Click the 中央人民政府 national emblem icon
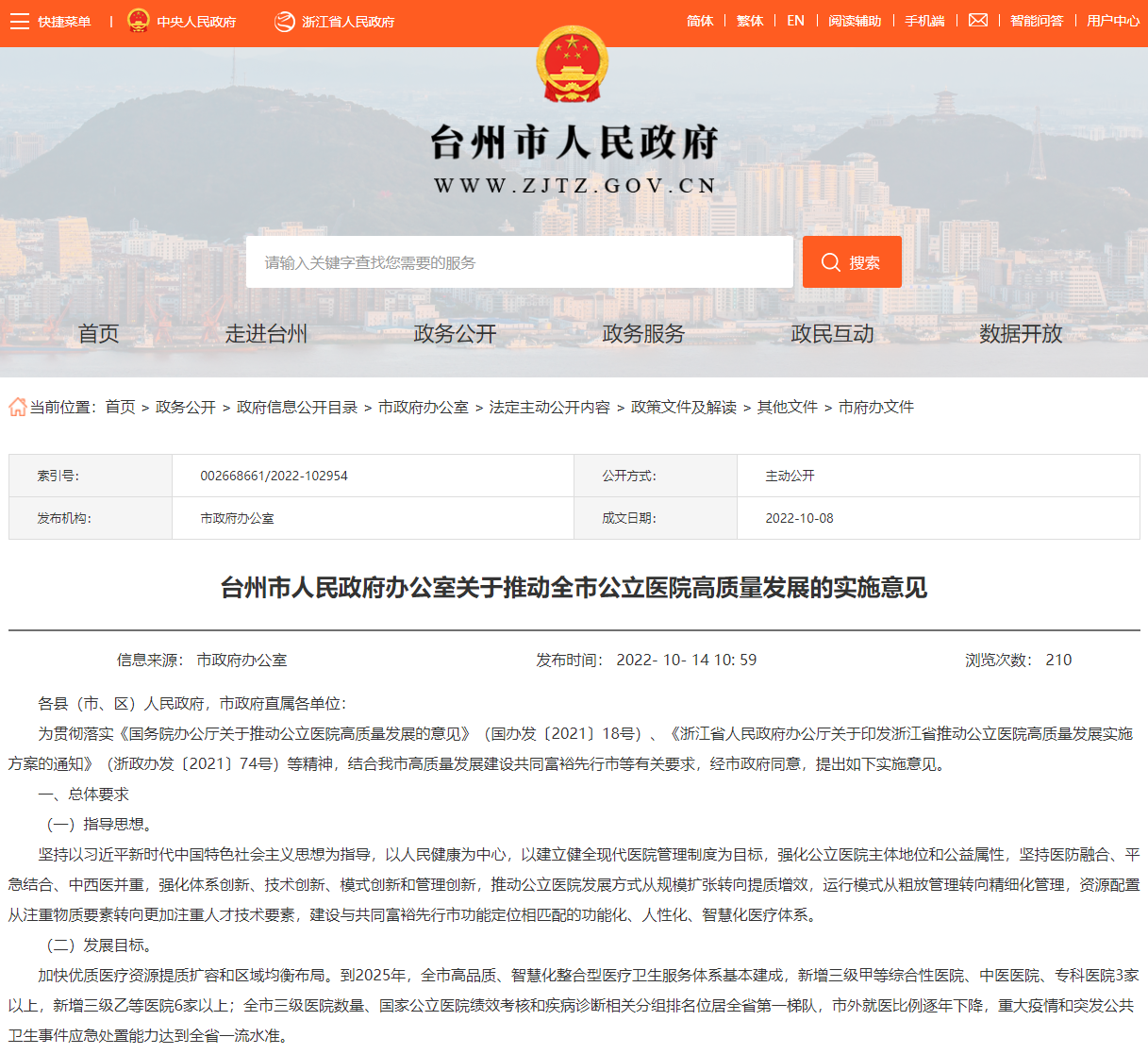 point(140,20)
